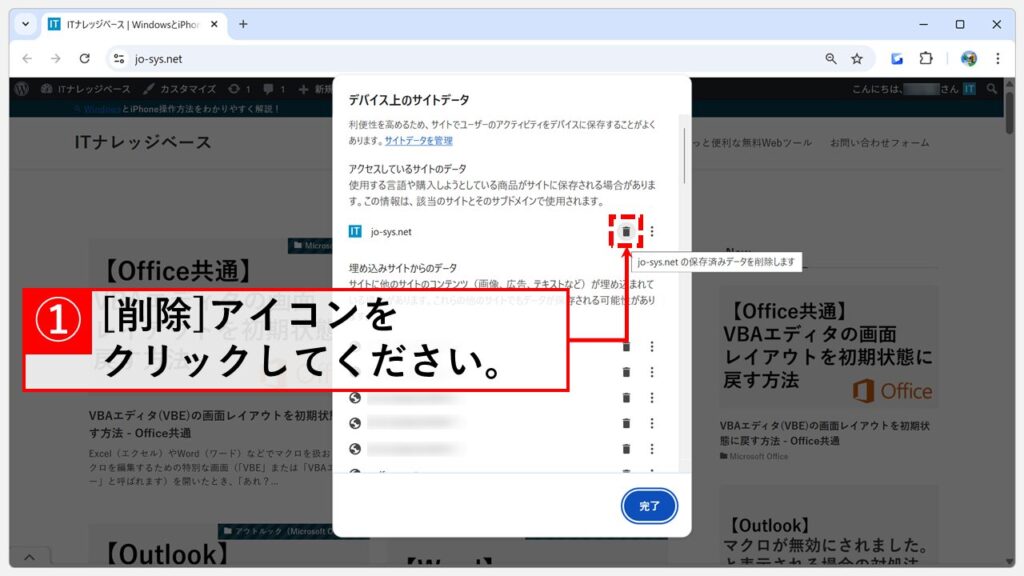Image resolution: width=1024 pixels, height=576 pixels.
Task: Open the サイトデータを管理 link
Action: [419, 140]
